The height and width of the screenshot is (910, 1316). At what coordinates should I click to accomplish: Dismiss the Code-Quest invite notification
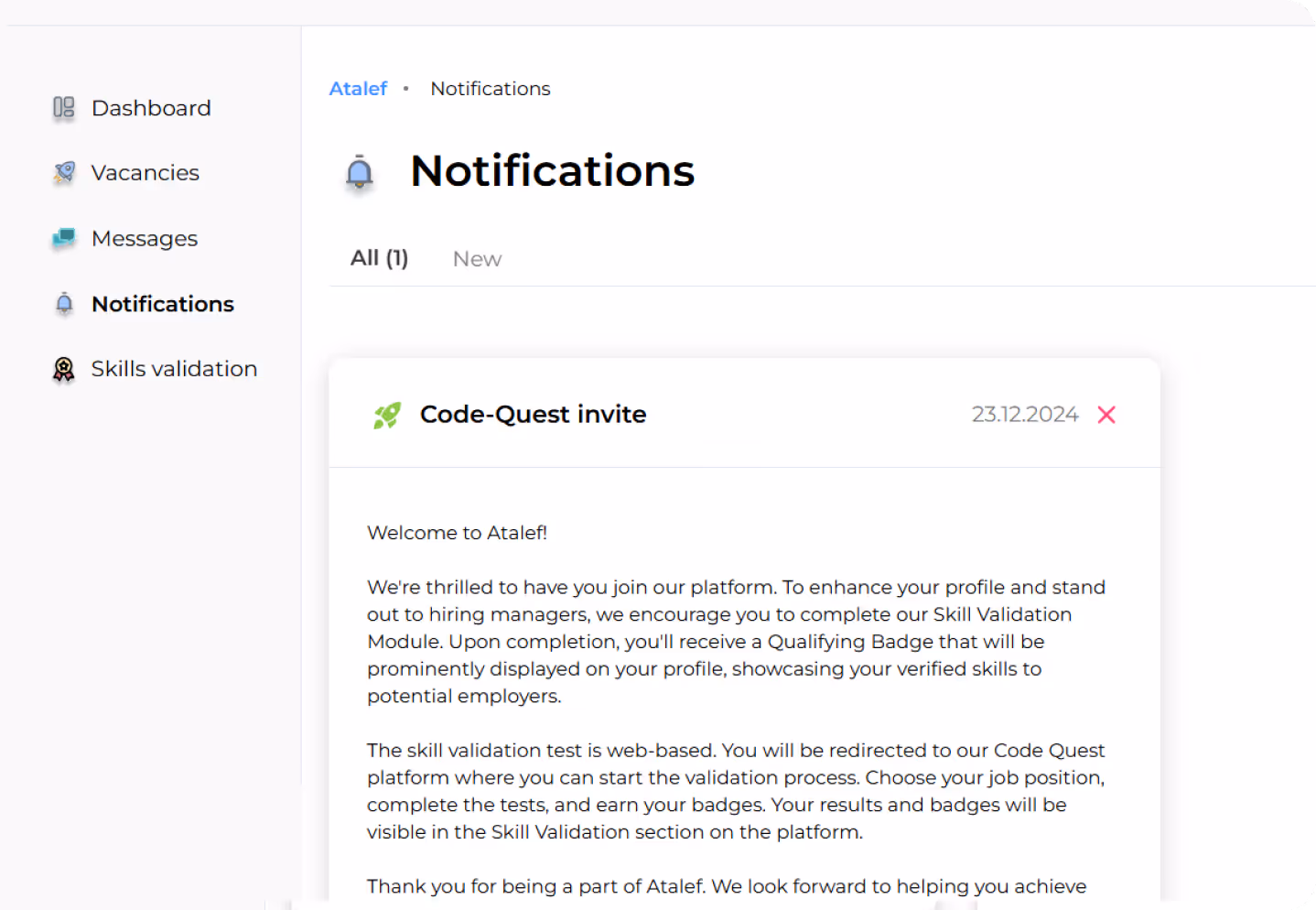[x=1106, y=414]
